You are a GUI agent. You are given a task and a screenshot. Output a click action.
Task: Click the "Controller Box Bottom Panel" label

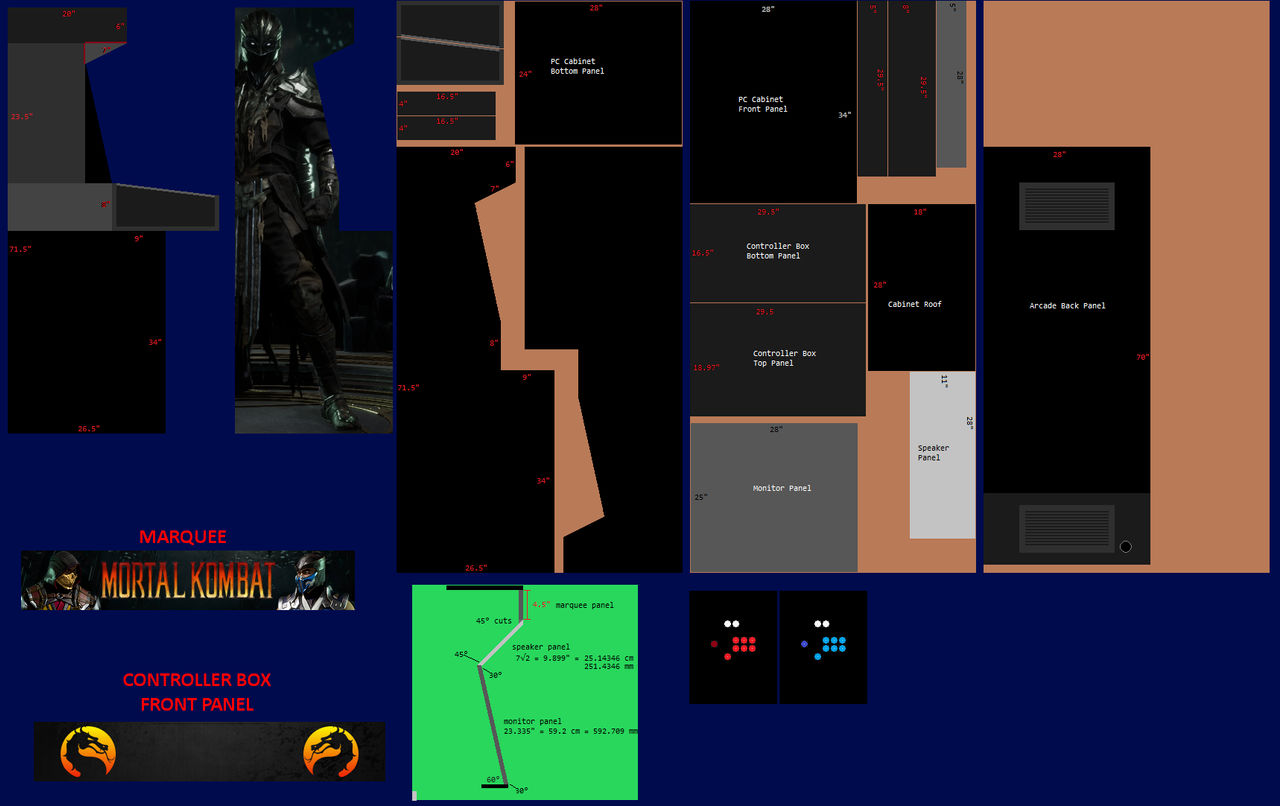[778, 251]
